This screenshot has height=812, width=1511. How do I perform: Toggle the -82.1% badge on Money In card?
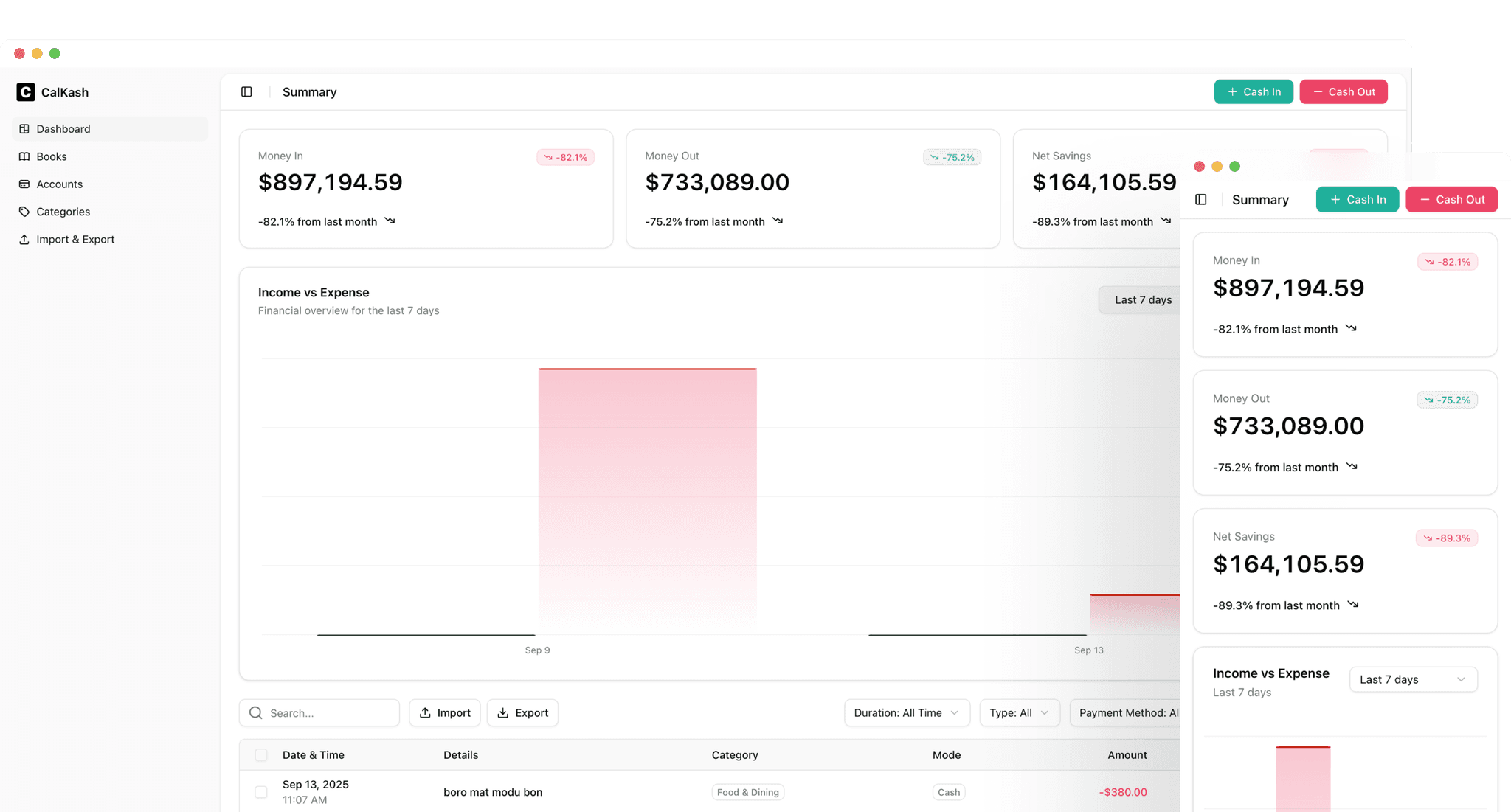coord(565,156)
